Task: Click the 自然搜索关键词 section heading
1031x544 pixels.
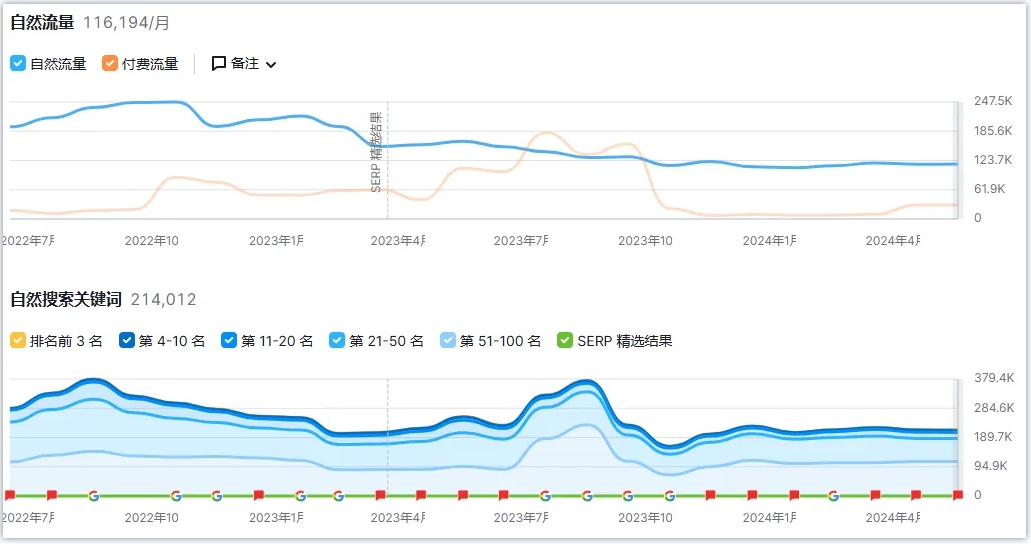Action: coord(66,299)
